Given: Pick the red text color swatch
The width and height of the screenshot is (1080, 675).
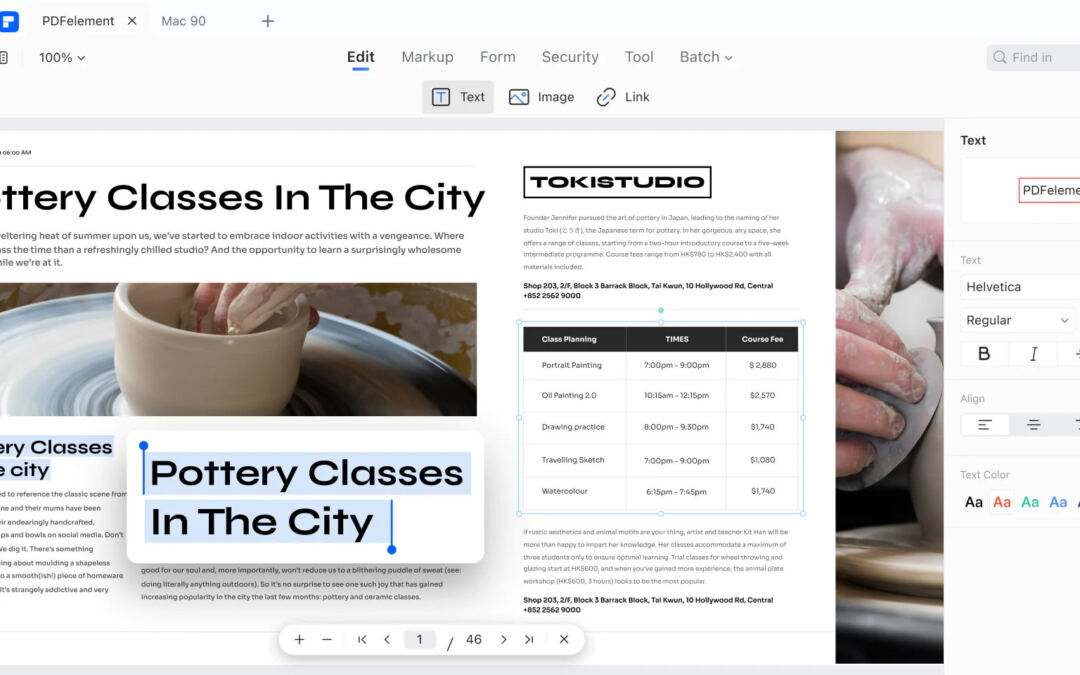Looking at the screenshot, I should click(x=1002, y=502).
